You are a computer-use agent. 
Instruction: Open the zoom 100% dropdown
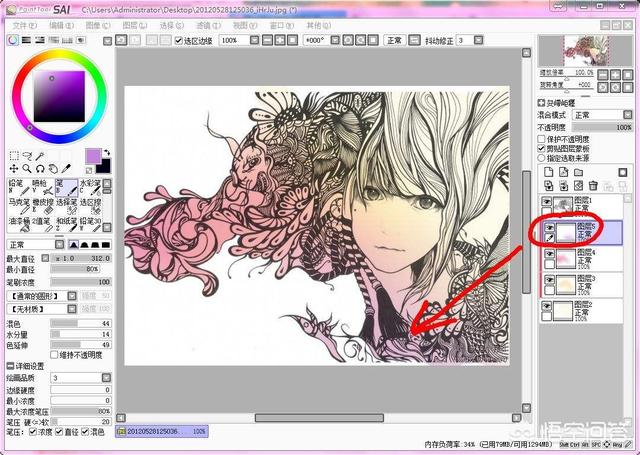[x=254, y=40]
